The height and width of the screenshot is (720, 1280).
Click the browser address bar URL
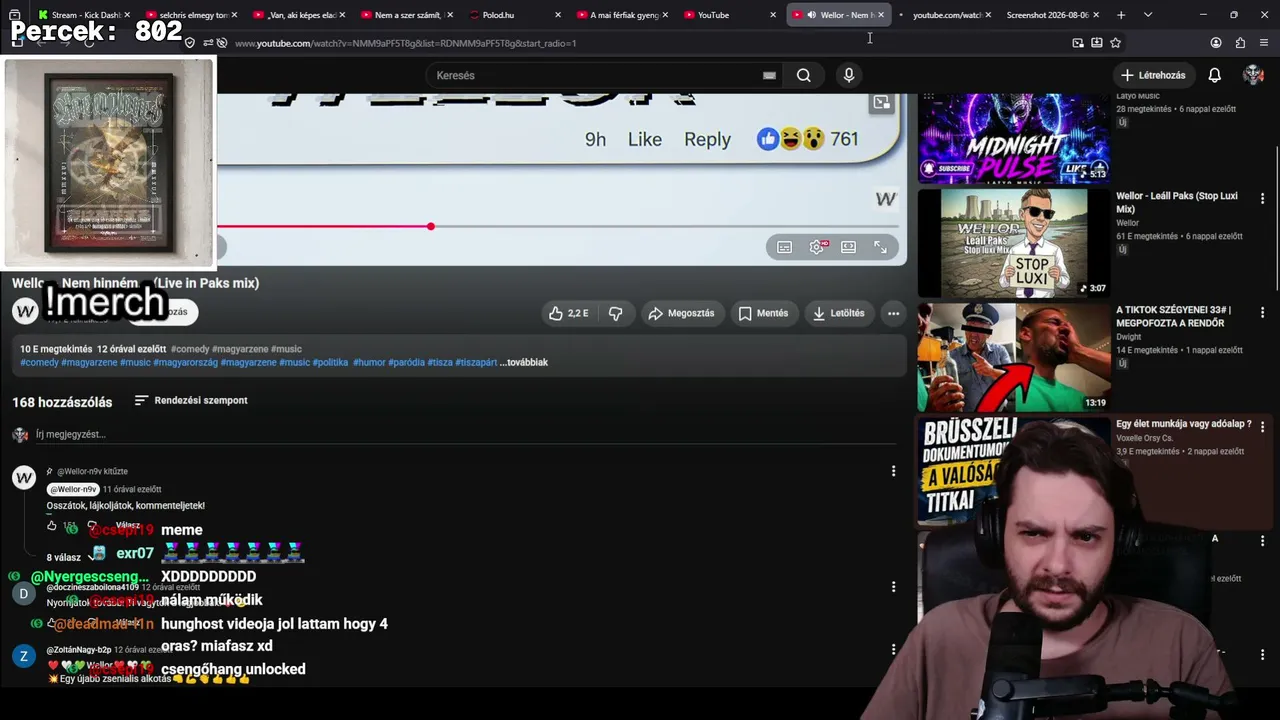click(405, 43)
